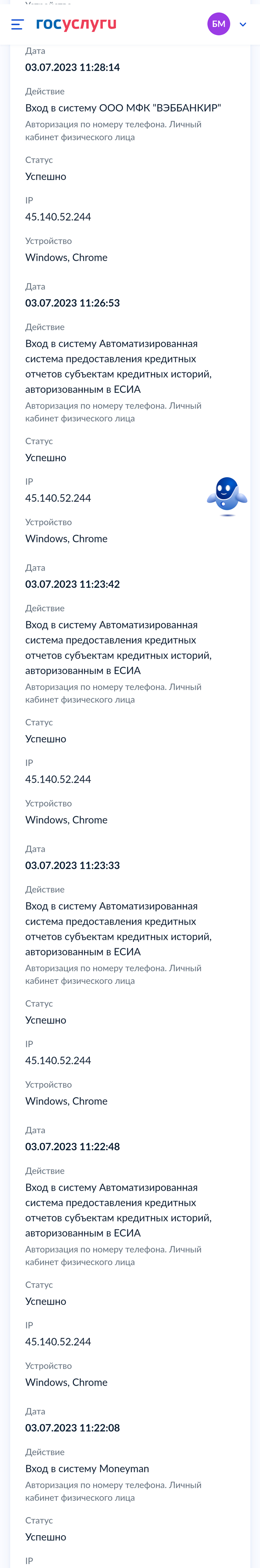Click the IP address under the 11:22:48 entry
260x1568 pixels.
(58, 1341)
